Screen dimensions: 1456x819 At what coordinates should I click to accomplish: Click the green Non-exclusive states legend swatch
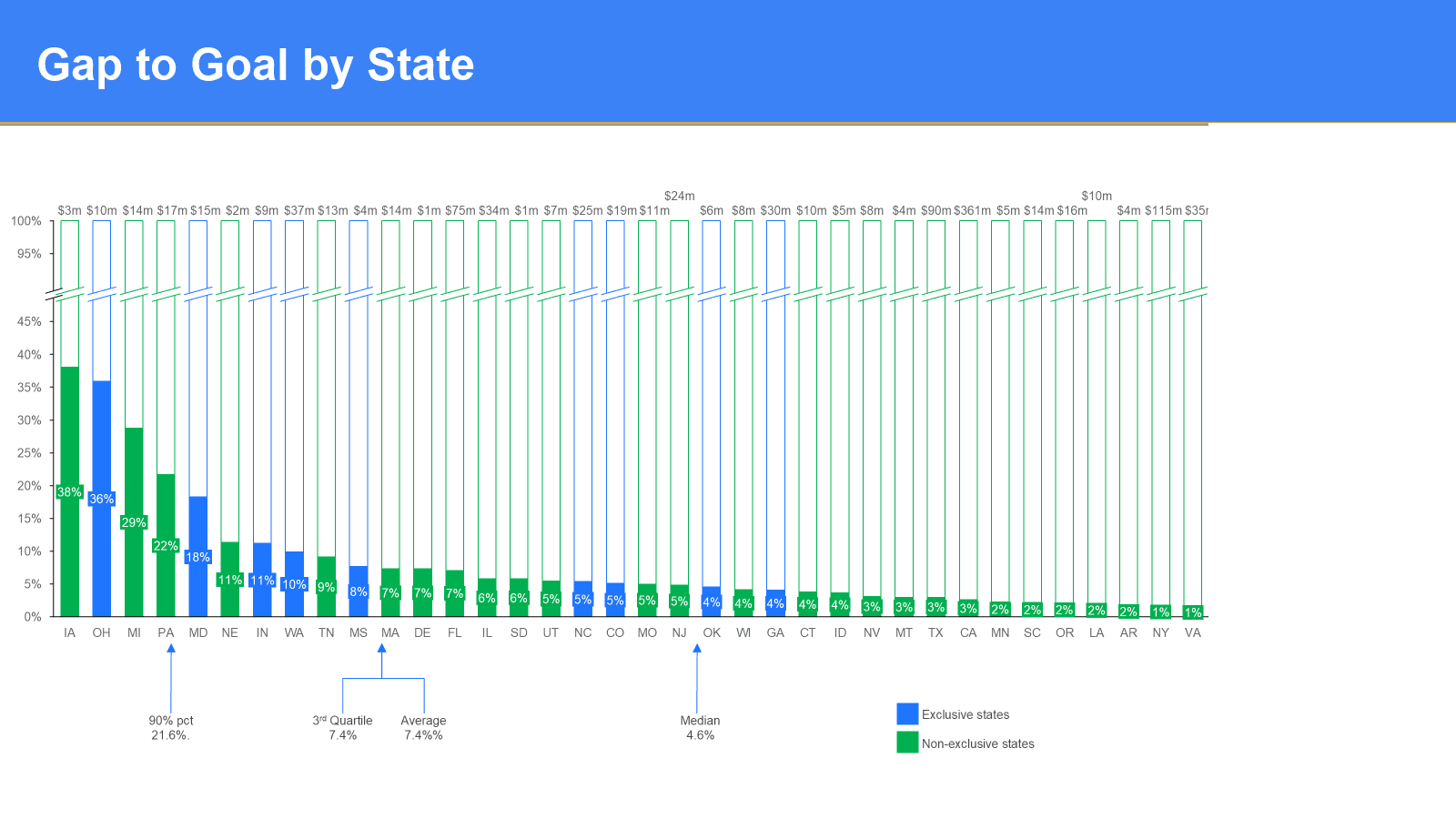(x=907, y=743)
